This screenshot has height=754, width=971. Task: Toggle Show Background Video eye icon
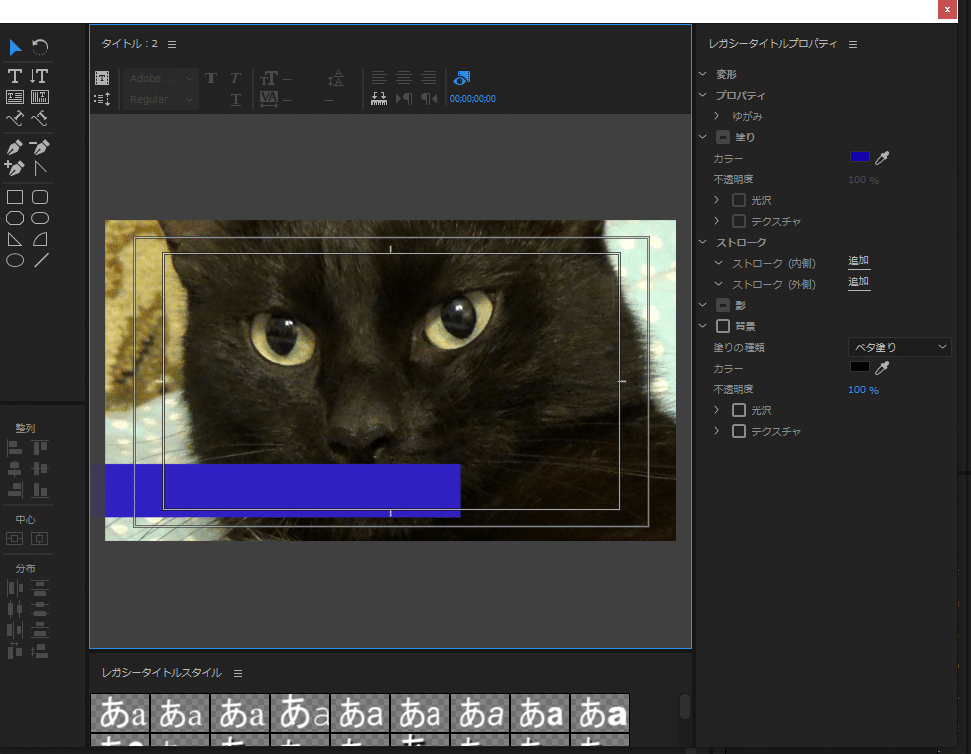pyautogui.click(x=461, y=78)
